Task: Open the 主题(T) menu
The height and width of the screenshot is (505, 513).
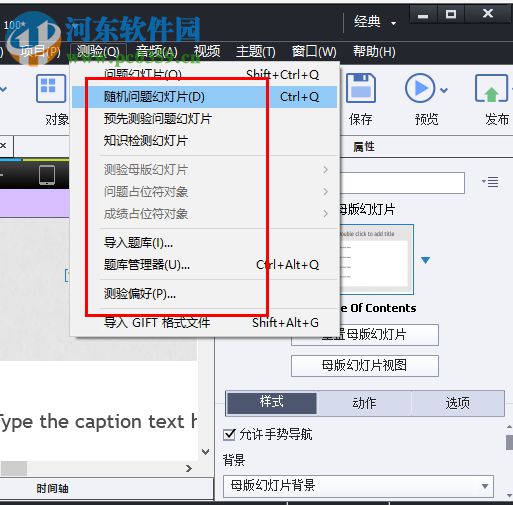Action: (255, 52)
